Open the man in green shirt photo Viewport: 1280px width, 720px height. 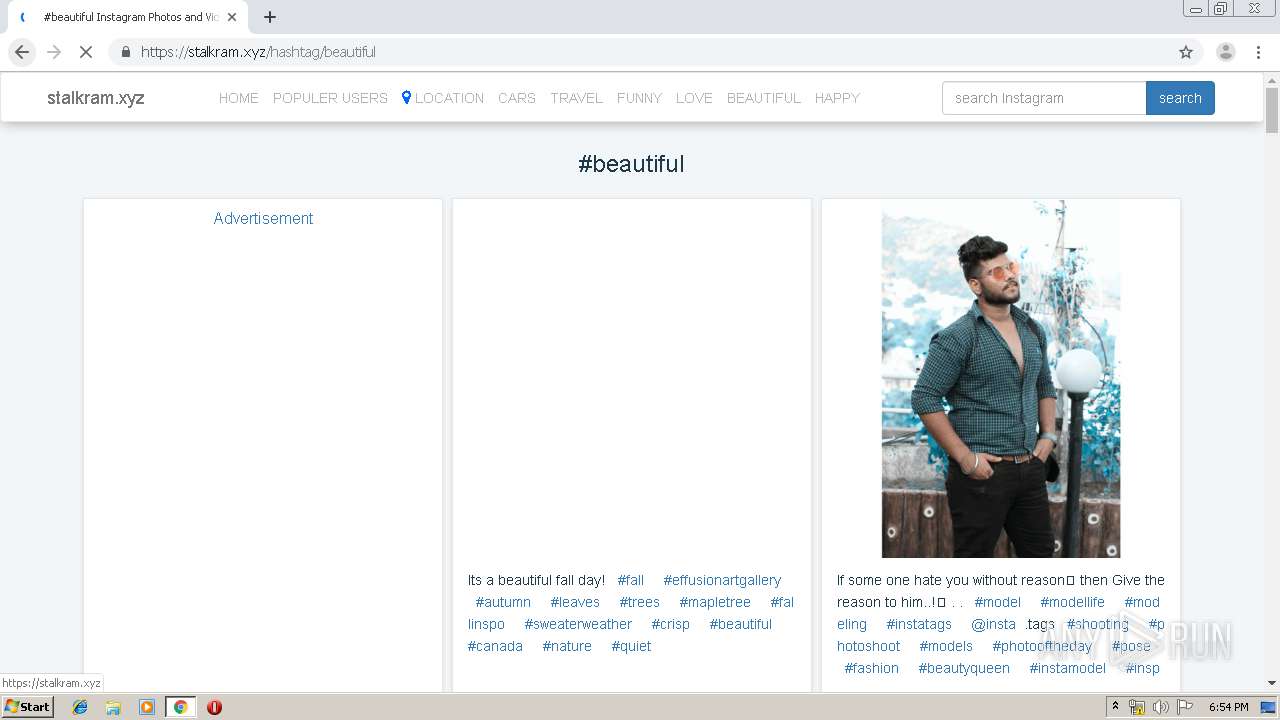click(1001, 379)
